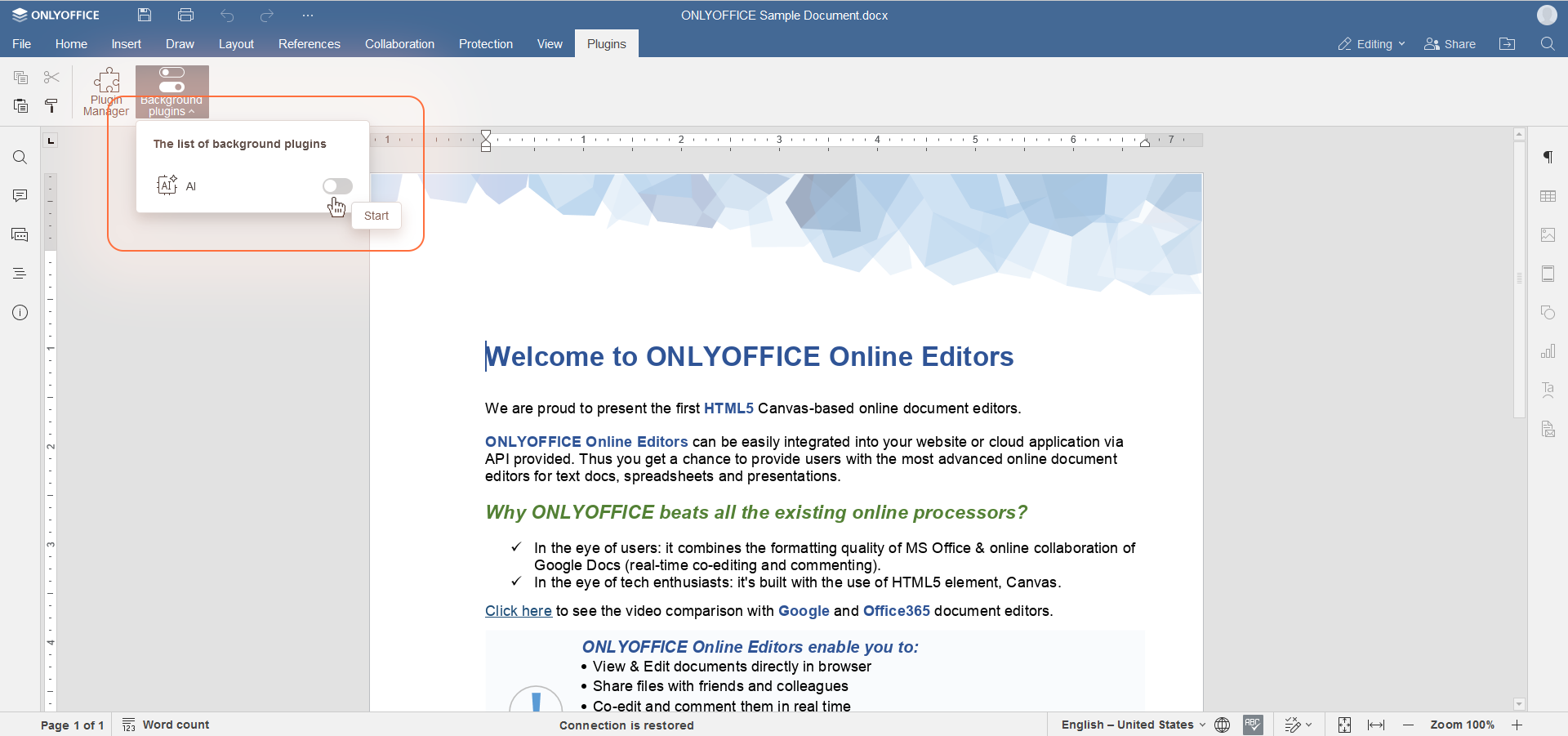Open the English – United States language dropdown
This screenshot has width=1568, height=736.
click(1133, 725)
